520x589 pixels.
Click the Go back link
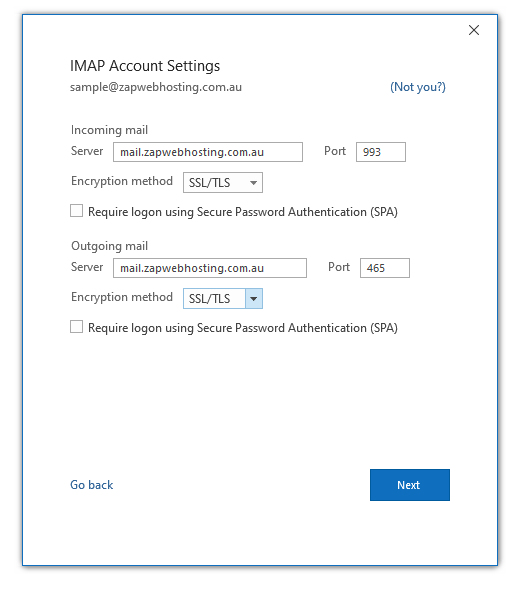(x=92, y=485)
